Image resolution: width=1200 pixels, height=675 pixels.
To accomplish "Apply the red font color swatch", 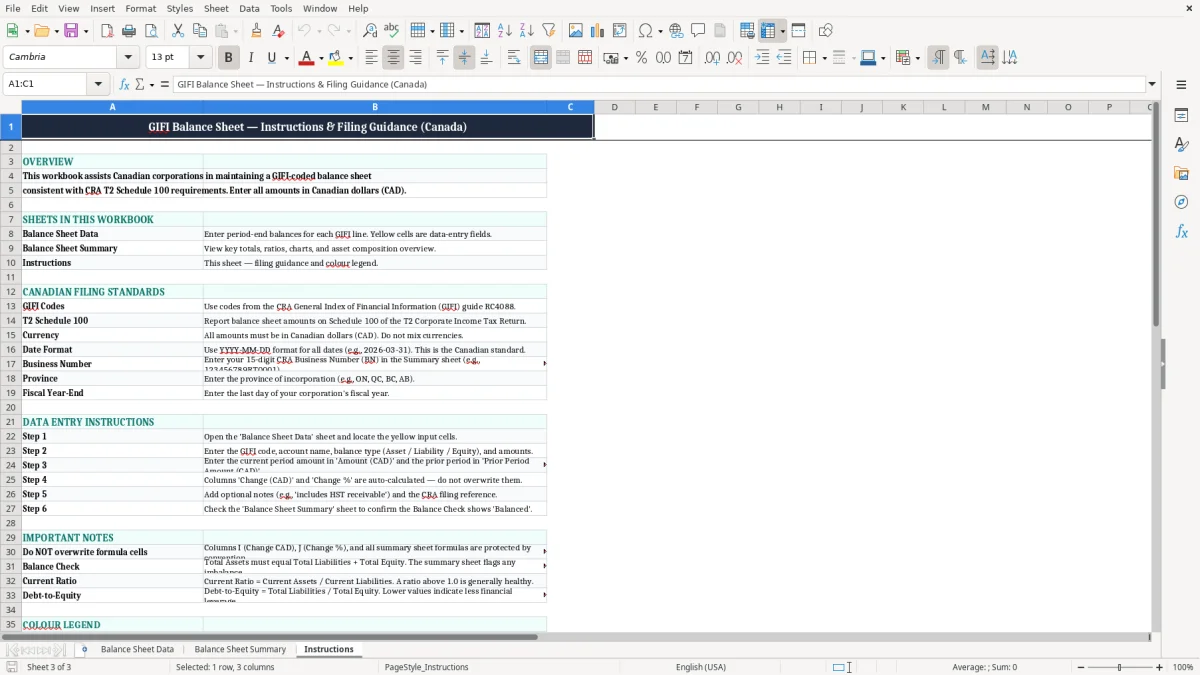I will tap(307, 58).
